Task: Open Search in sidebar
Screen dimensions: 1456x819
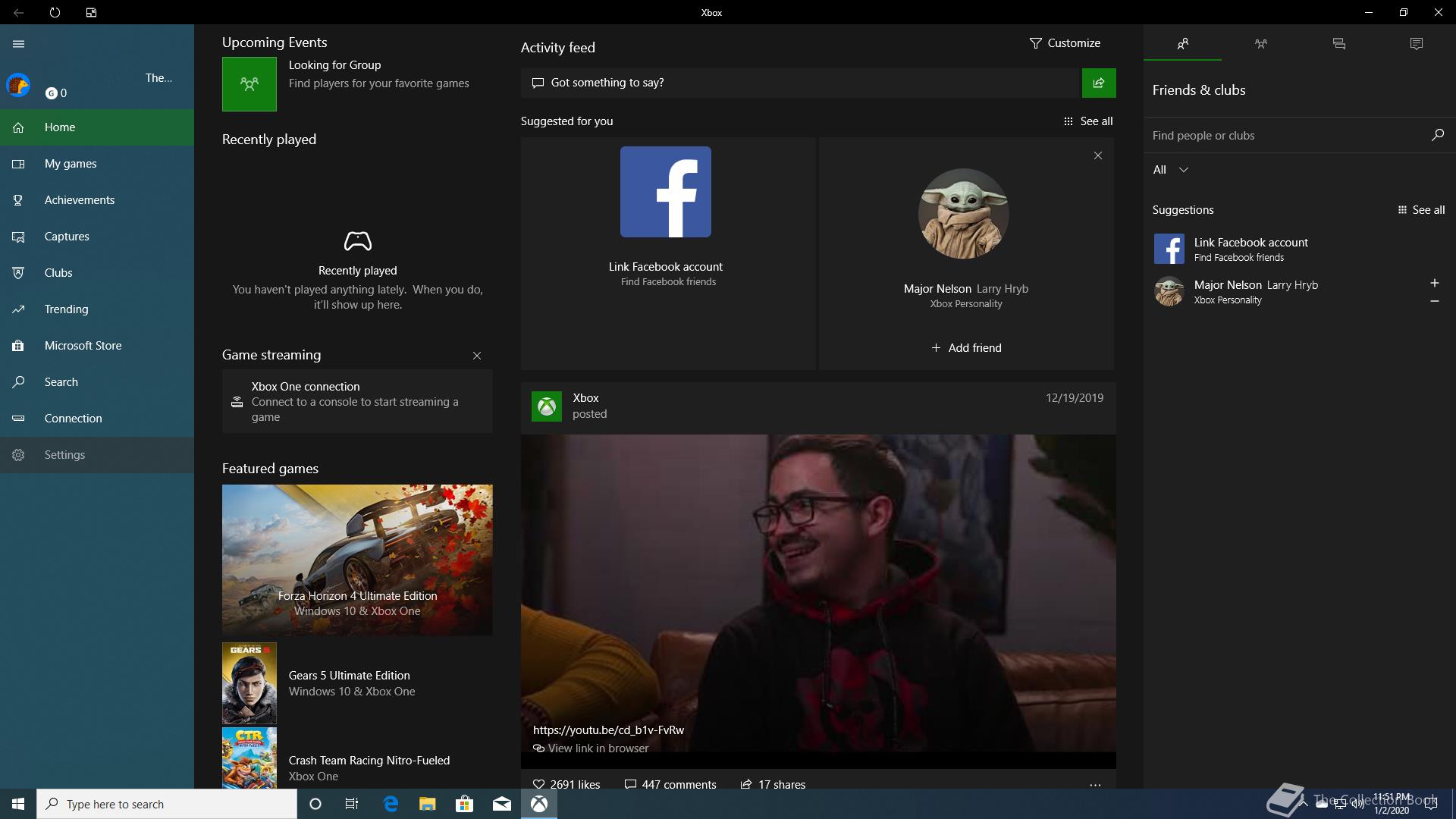Action: coord(97,382)
